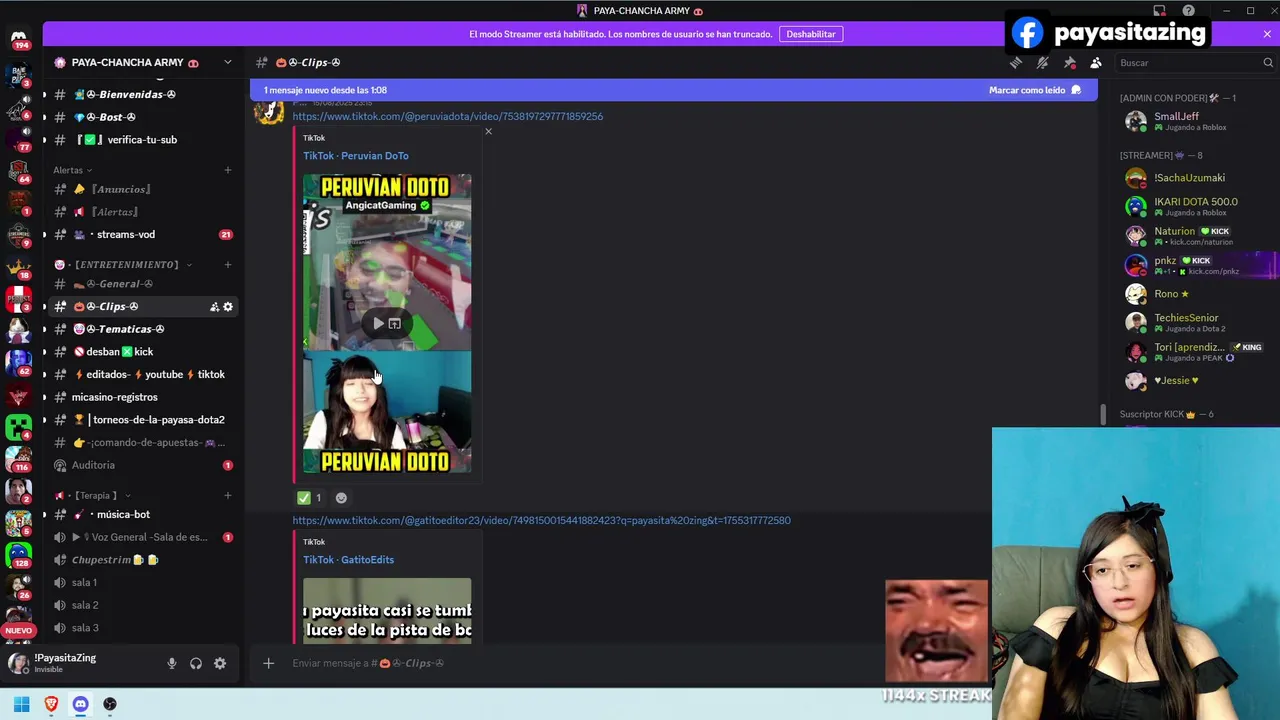Viewport: 1280px width, 720px height.
Task: Show pinned messages
Action: point(1069,62)
